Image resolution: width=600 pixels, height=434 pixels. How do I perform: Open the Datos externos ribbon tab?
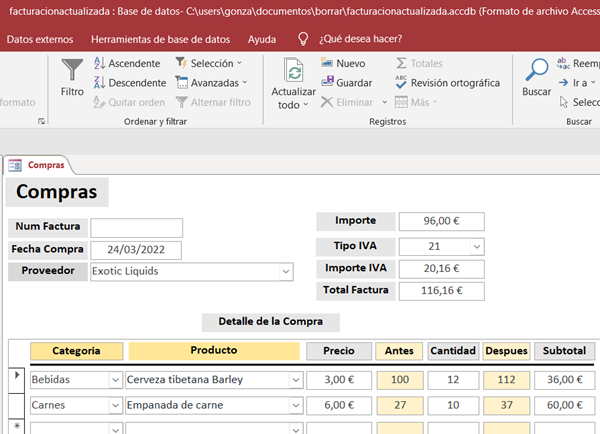click(x=40, y=39)
